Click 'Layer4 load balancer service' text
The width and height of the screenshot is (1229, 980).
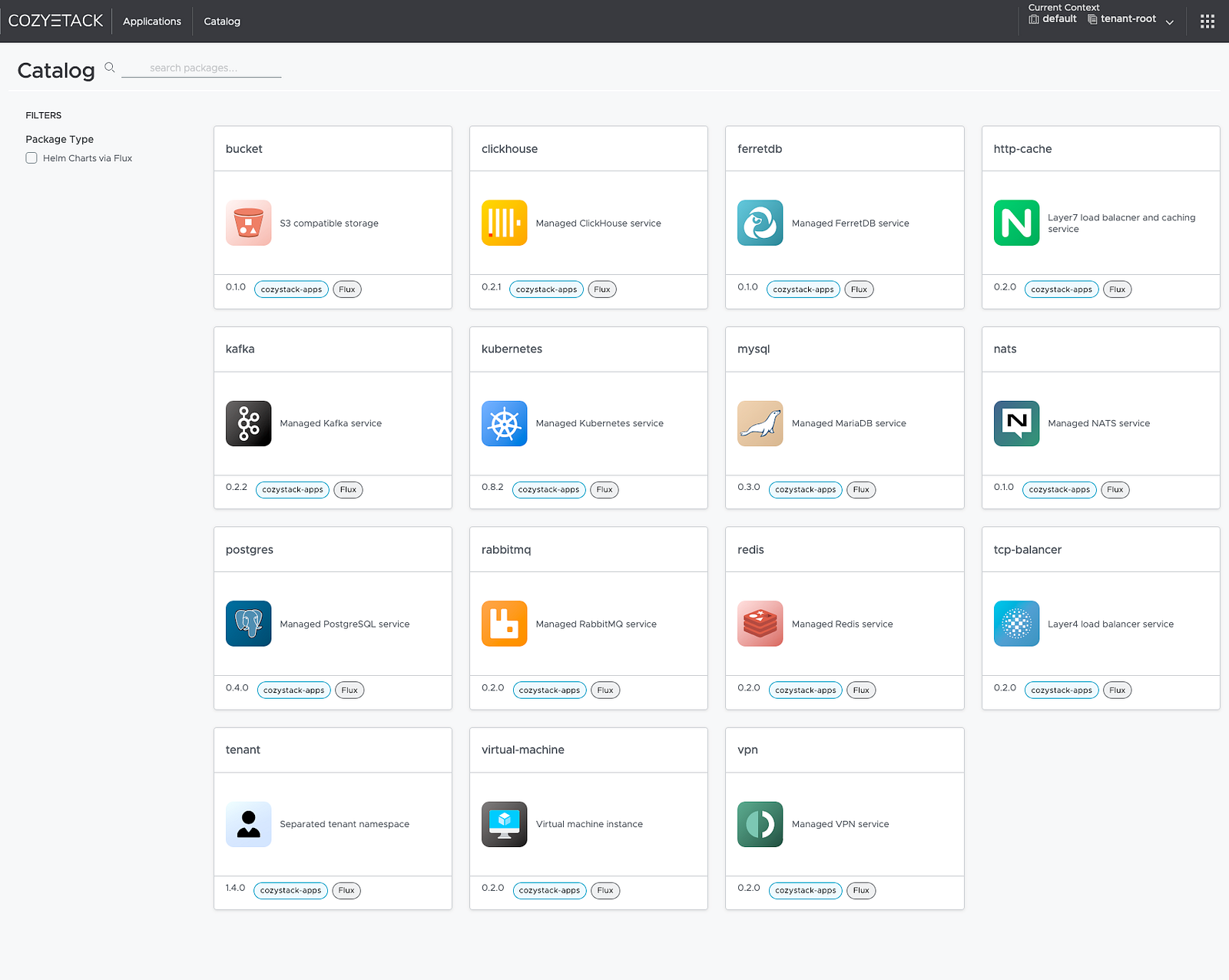1111,624
